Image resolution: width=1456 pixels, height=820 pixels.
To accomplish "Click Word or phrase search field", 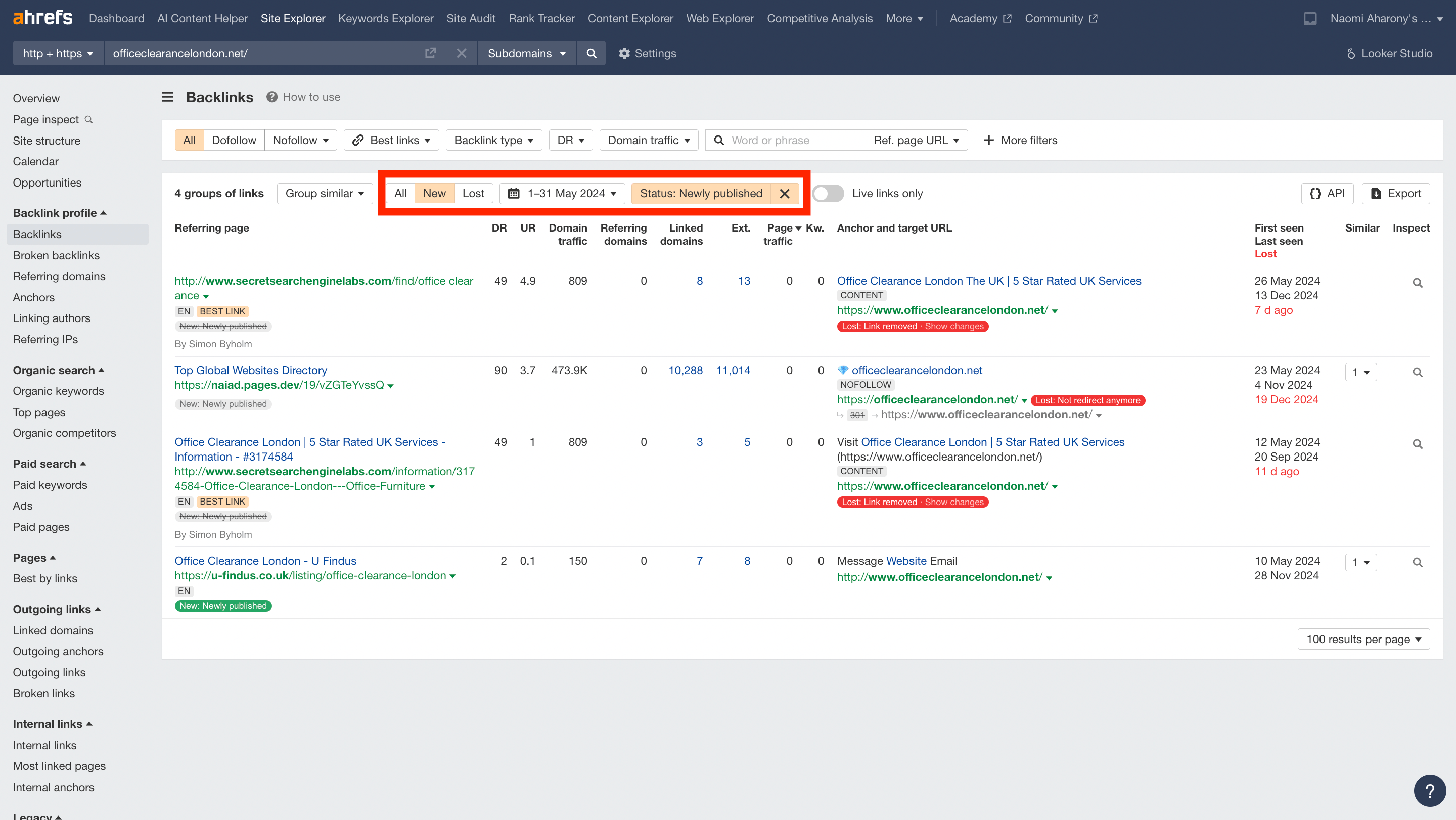I will (786, 140).
